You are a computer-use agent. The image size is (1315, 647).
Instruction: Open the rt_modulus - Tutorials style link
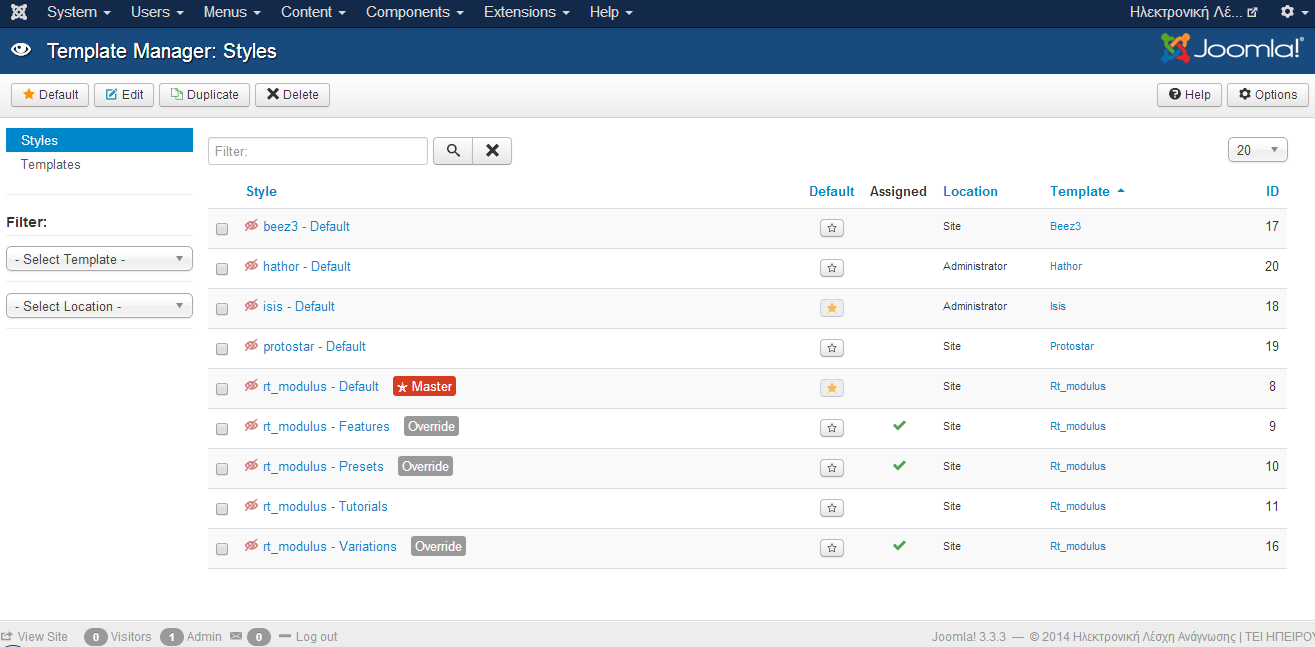pos(325,506)
